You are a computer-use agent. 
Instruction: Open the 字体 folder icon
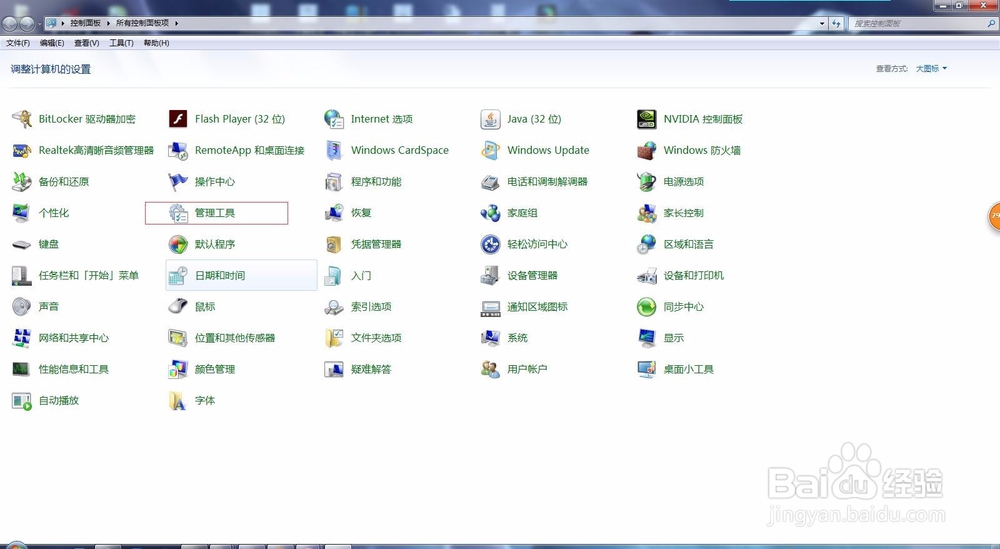click(178, 400)
